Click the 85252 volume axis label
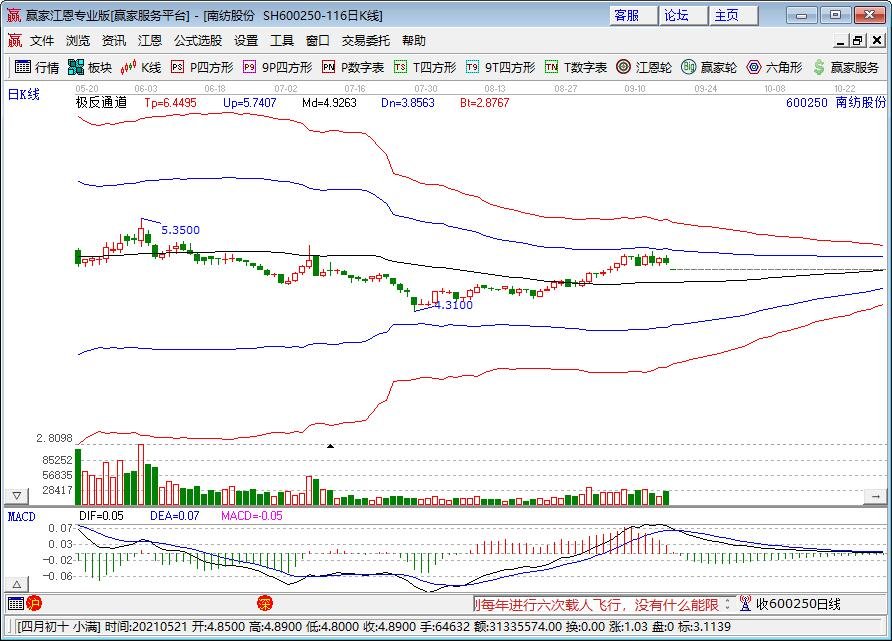892x641 pixels. click(57, 460)
